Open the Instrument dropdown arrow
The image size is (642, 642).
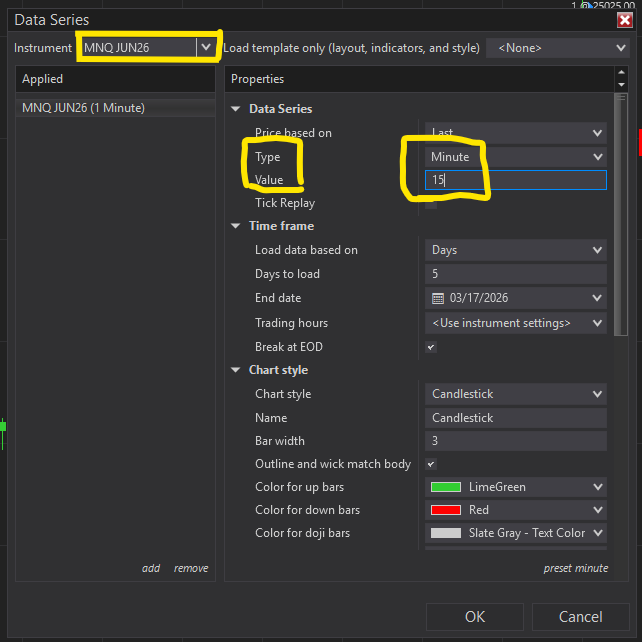206,47
